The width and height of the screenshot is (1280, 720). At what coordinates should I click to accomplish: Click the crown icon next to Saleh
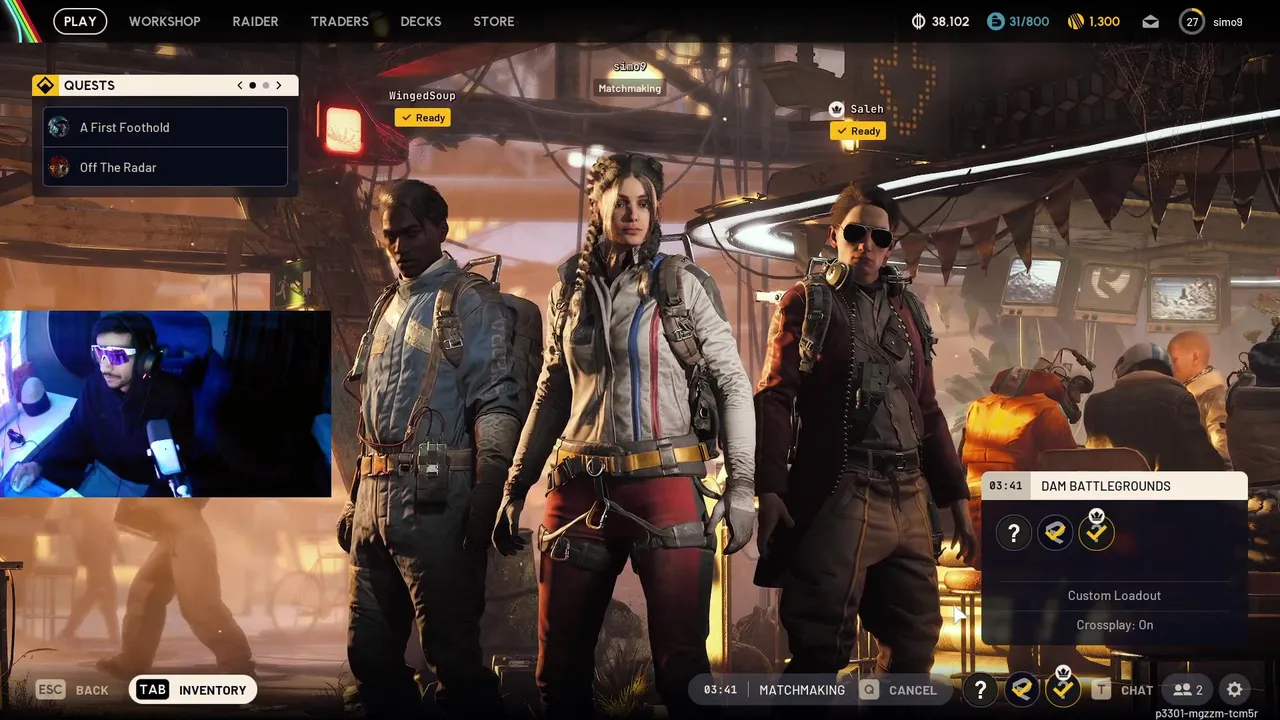pyautogui.click(x=837, y=109)
